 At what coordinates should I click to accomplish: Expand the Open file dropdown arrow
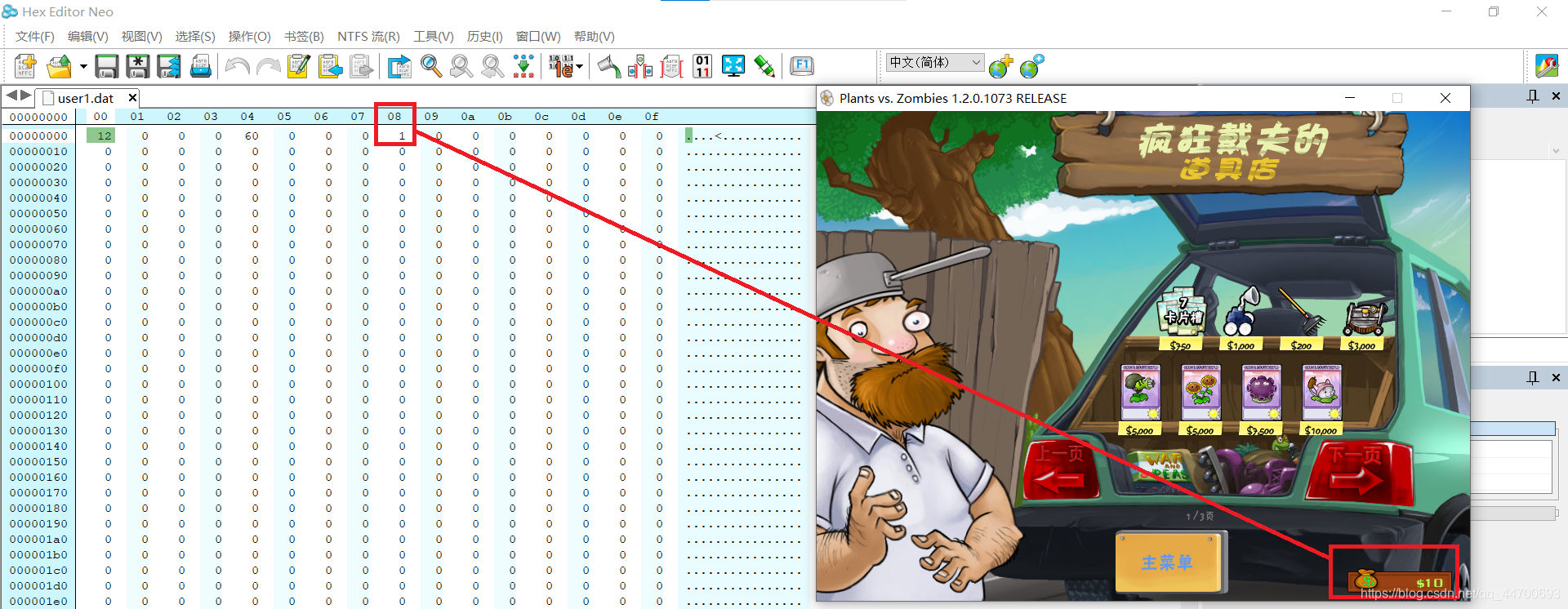tap(83, 66)
